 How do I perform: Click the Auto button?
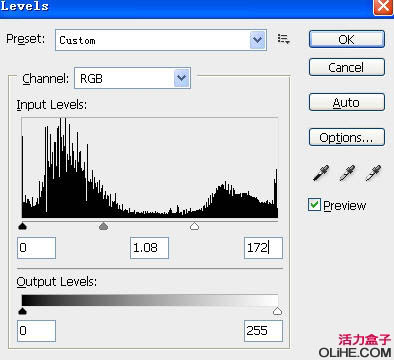tap(347, 102)
